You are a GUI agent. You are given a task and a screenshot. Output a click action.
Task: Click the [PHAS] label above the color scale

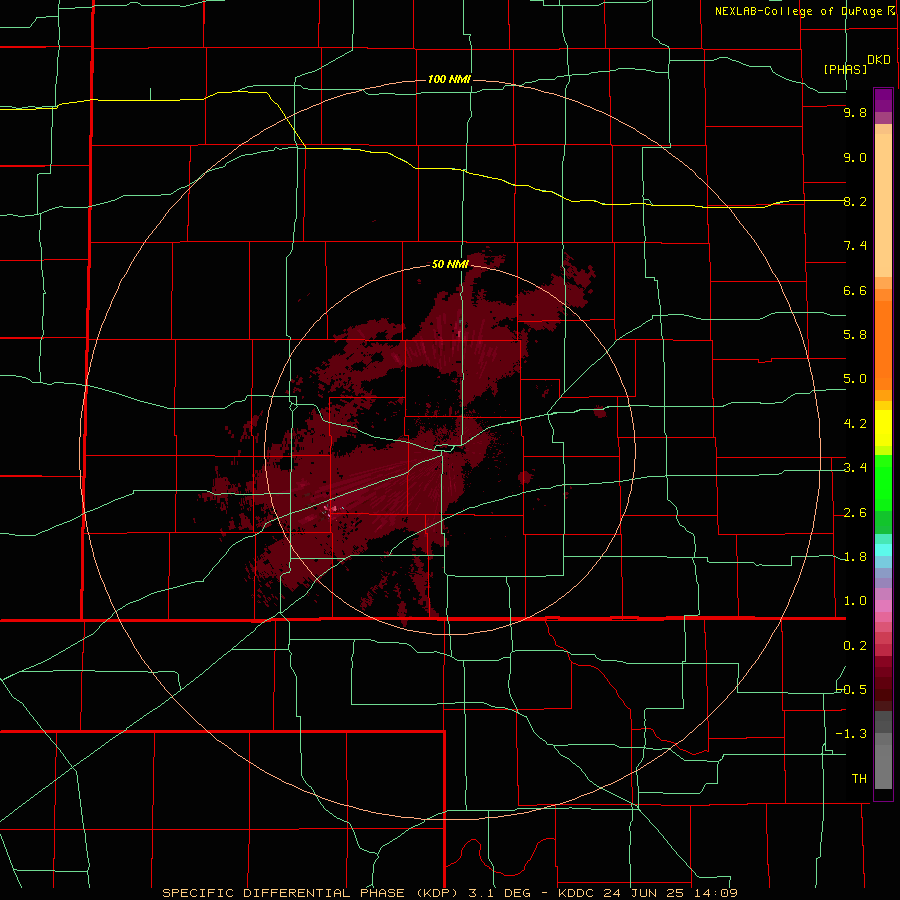tap(845, 69)
